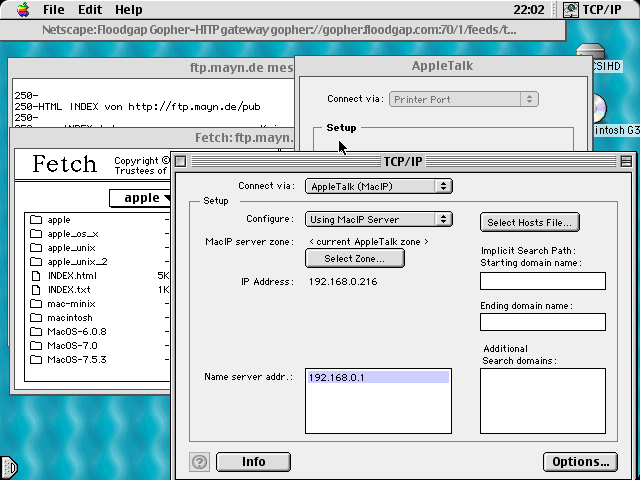
Task: Open the Configure Using MacIP Server popup
Action: [x=379, y=219]
